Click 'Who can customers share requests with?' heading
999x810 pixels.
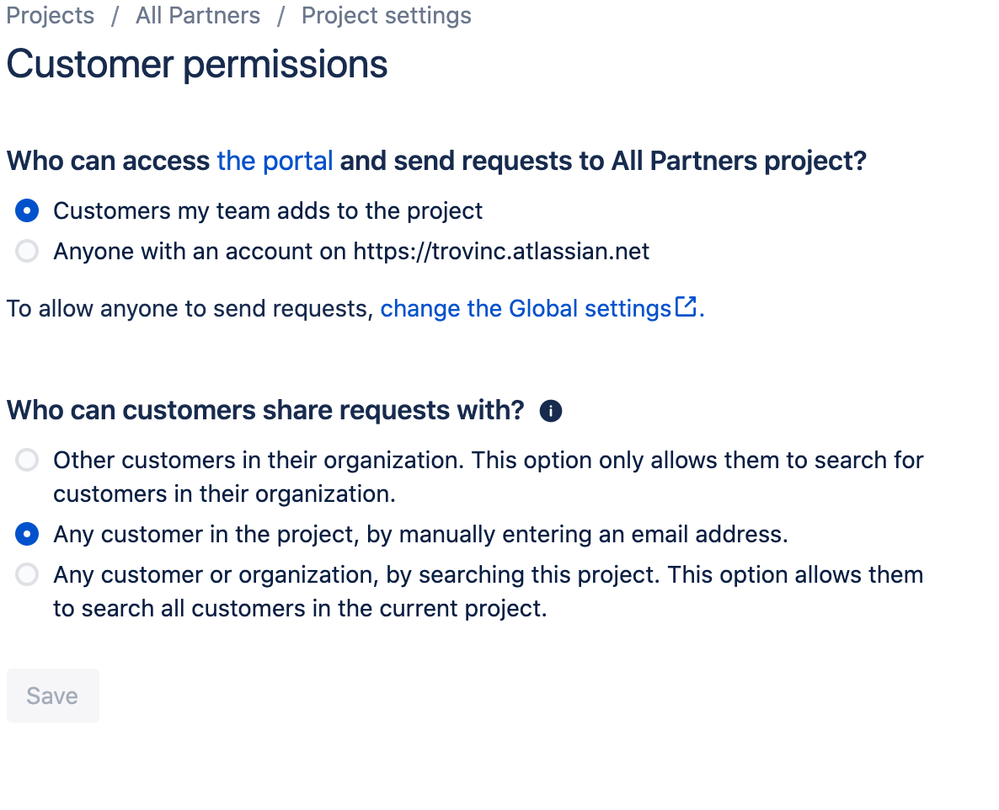[266, 410]
